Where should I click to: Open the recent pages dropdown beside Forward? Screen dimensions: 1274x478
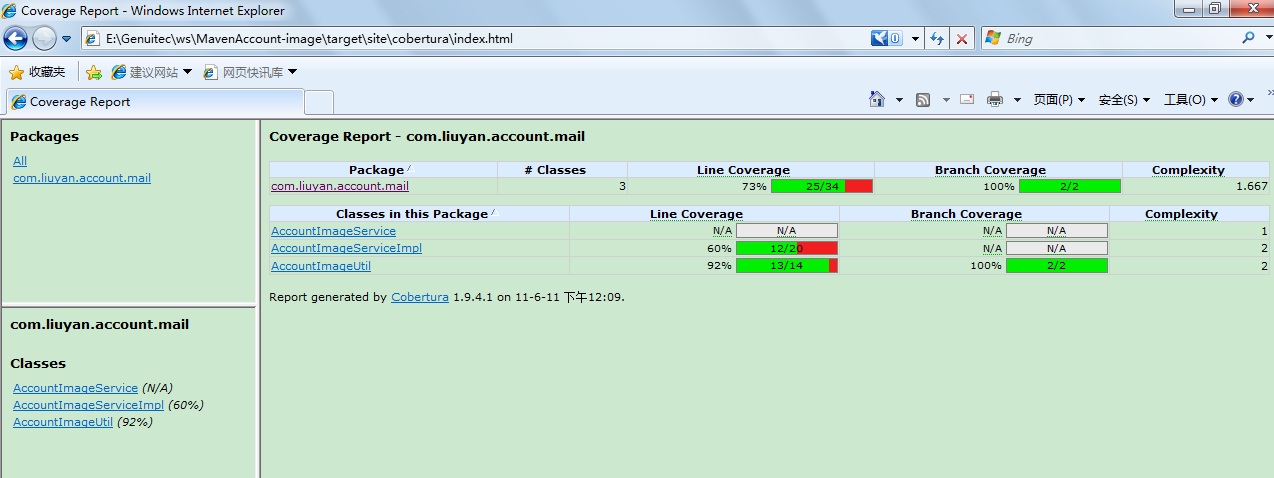(x=67, y=39)
